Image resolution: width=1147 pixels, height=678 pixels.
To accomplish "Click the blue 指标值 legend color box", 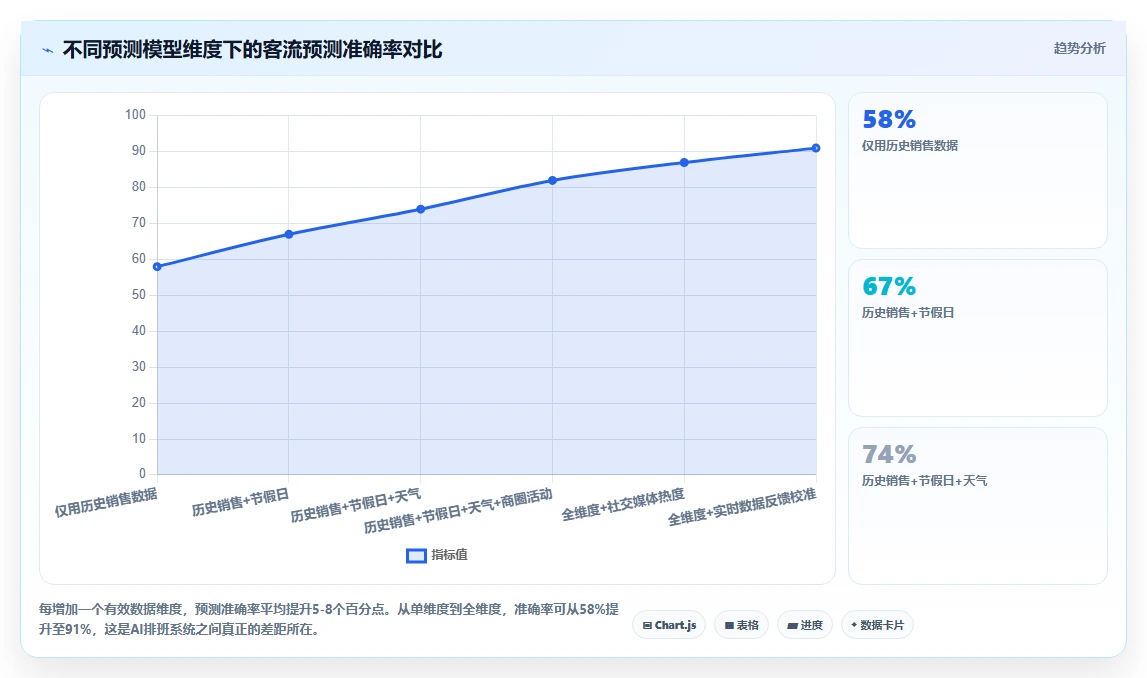I will 416,556.
